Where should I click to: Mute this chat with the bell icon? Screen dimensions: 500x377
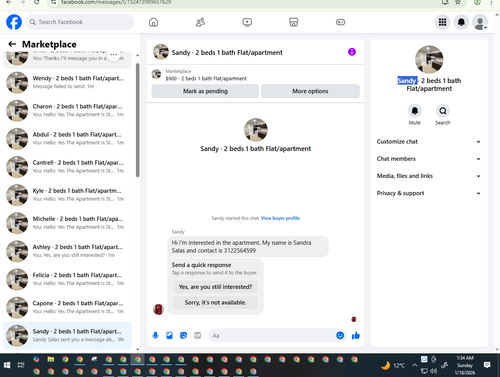415,111
